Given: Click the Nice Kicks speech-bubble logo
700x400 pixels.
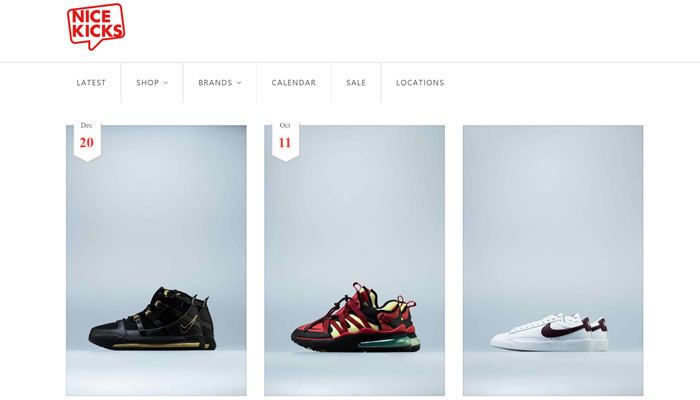Looking at the screenshot, I should pos(96,26).
